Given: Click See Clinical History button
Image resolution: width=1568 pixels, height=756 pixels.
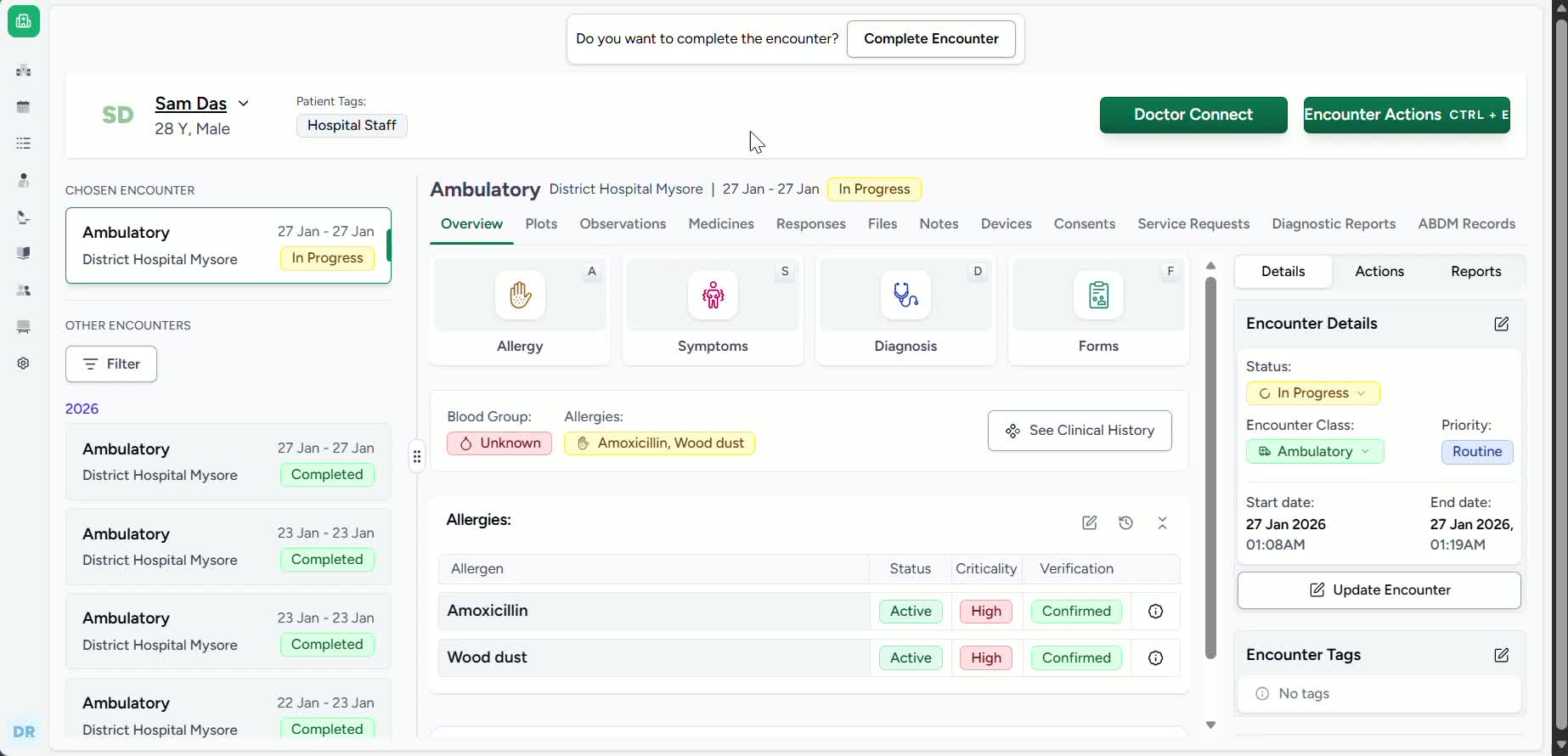Looking at the screenshot, I should (1080, 431).
